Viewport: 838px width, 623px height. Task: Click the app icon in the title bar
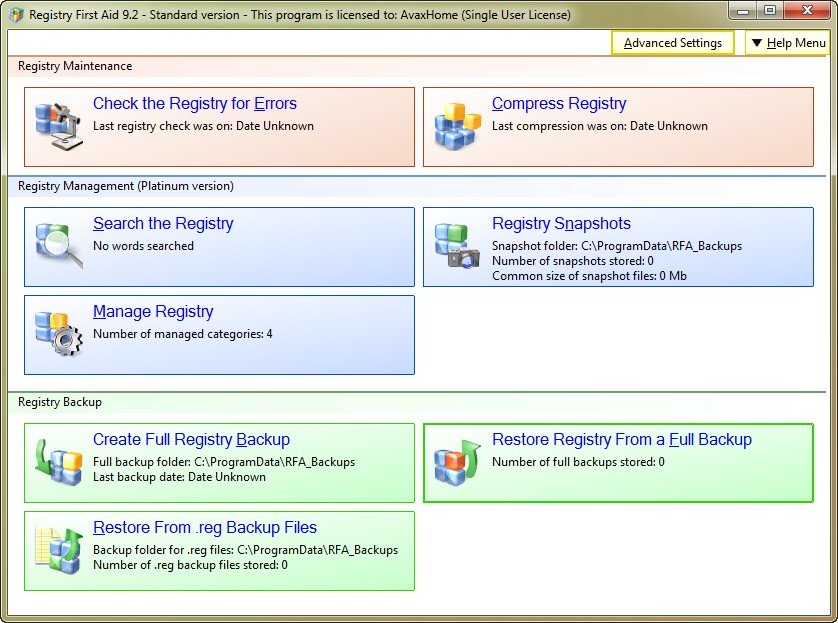tap(16, 14)
